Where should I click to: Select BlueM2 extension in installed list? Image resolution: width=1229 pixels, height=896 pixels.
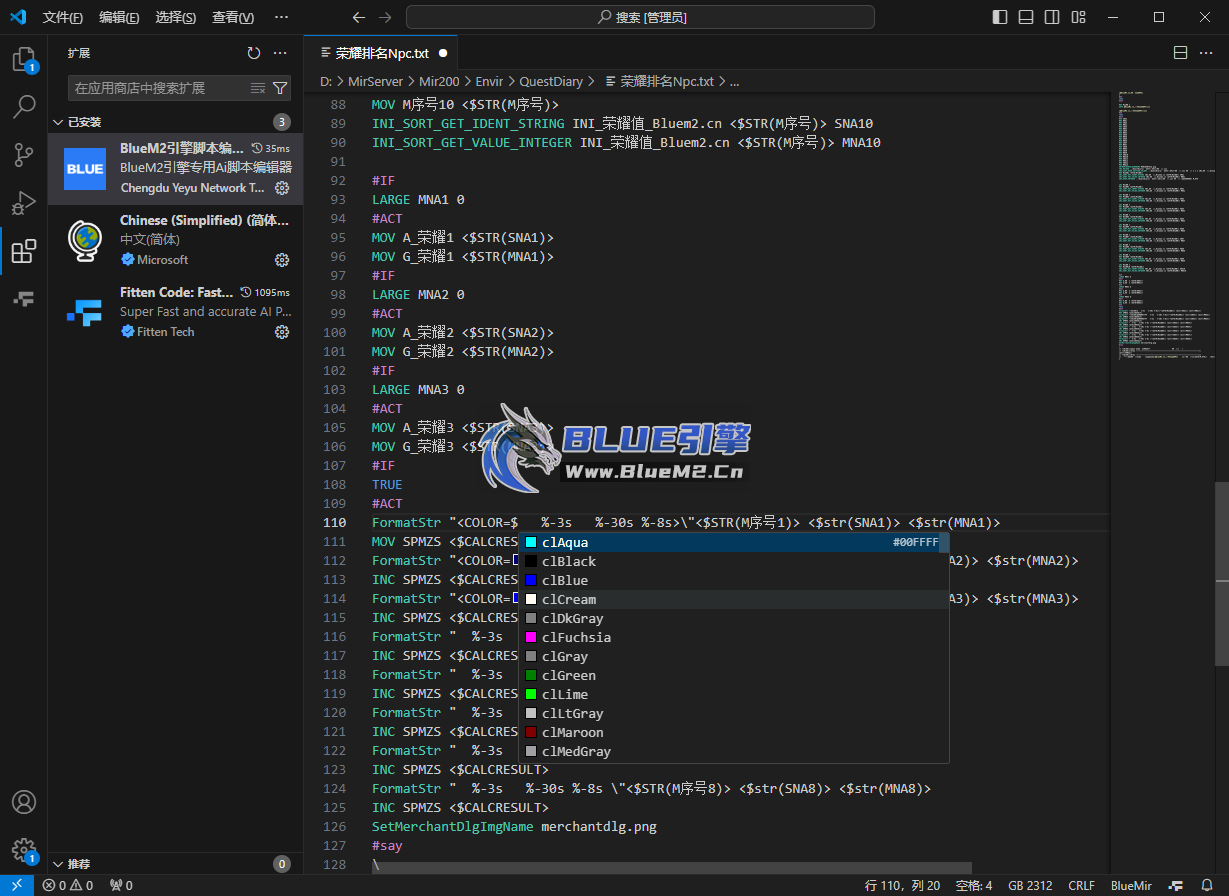(x=175, y=168)
